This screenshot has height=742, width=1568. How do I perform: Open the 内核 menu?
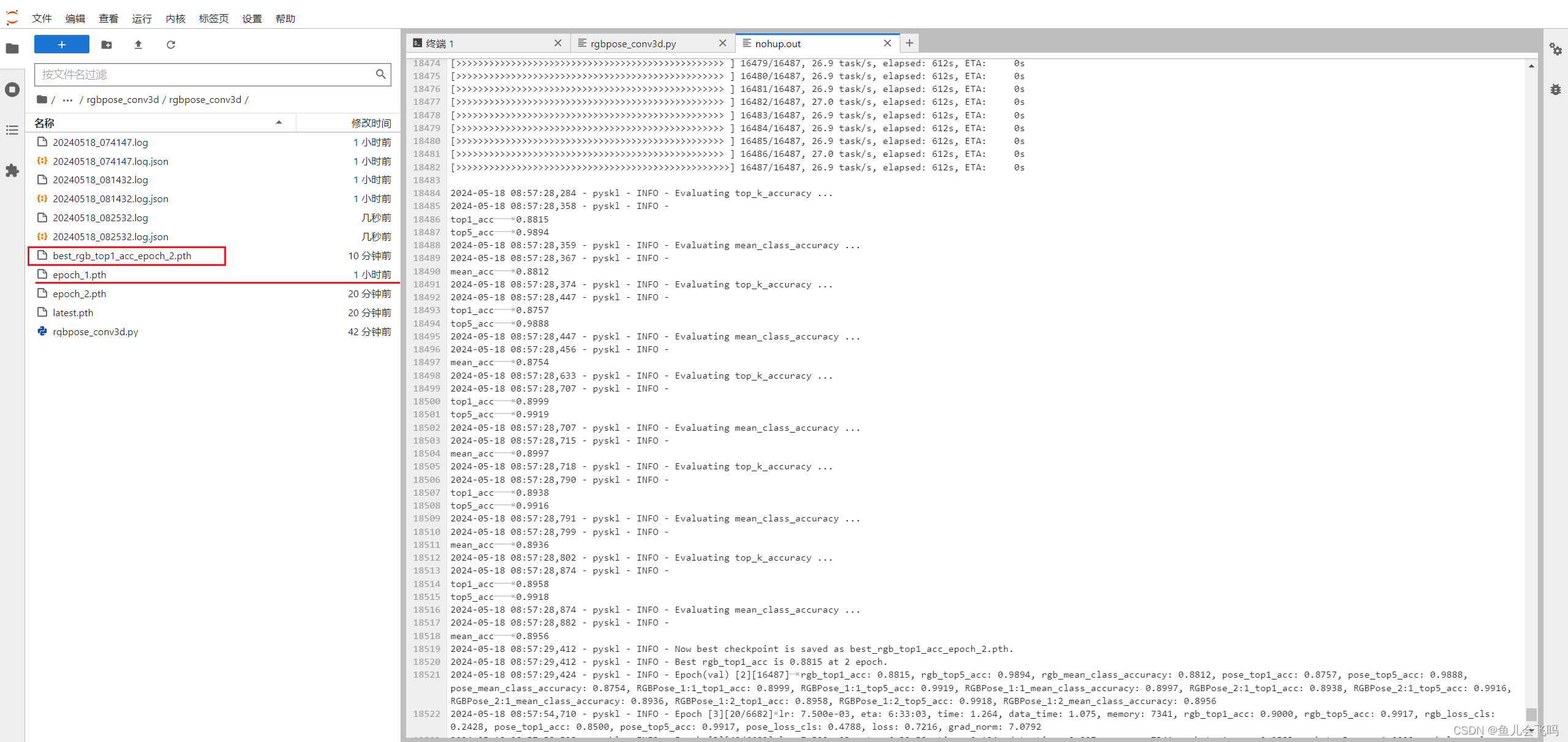[175, 18]
